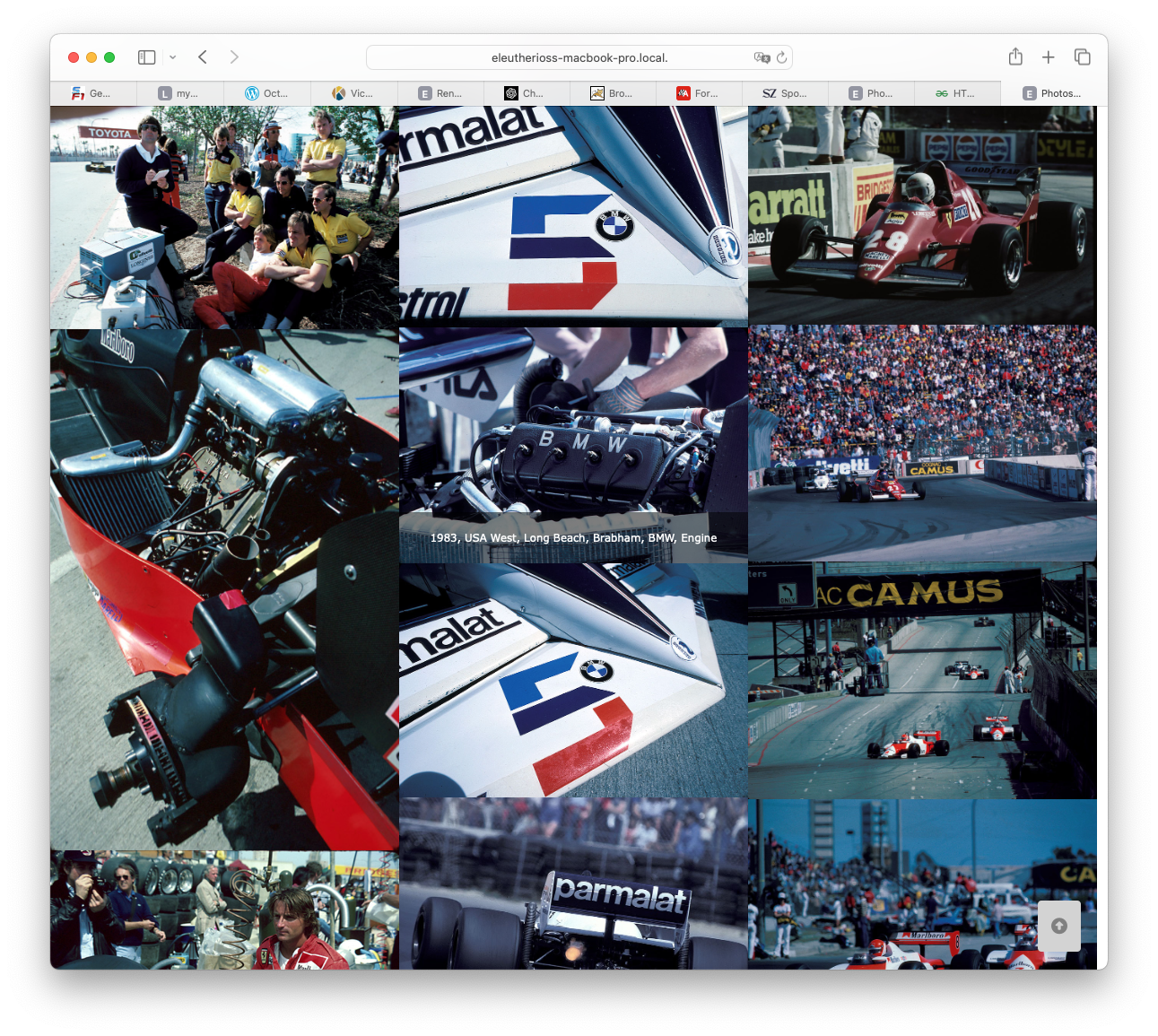Show the tab overview
Viewport: 1158px width, 1036px height.
(x=1083, y=57)
